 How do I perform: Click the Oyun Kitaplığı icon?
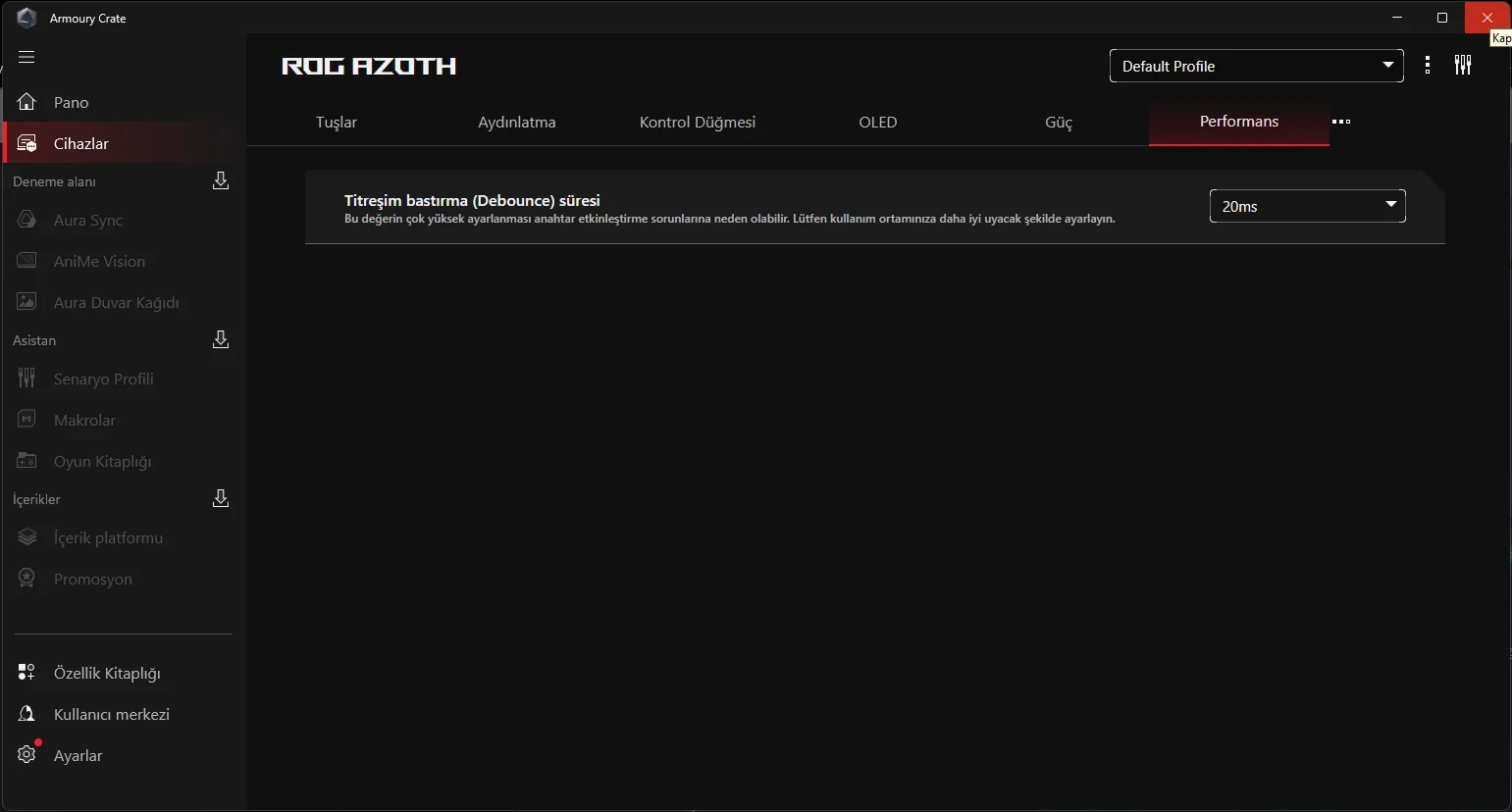click(26, 461)
